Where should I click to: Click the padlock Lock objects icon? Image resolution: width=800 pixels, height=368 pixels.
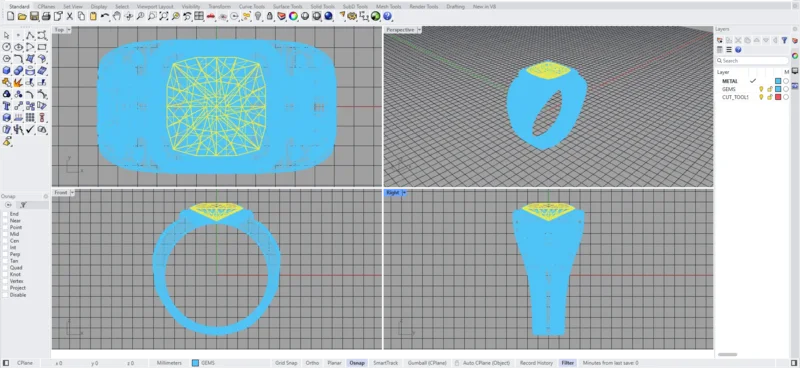click(269, 16)
